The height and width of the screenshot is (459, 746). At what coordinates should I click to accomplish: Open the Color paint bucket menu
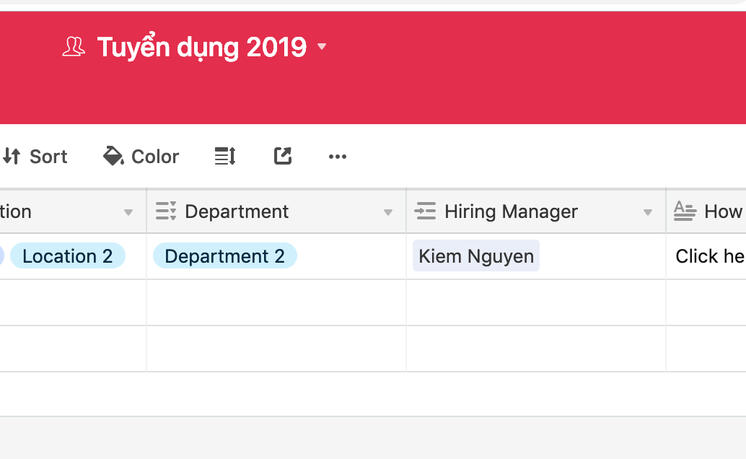(x=141, y=156)
